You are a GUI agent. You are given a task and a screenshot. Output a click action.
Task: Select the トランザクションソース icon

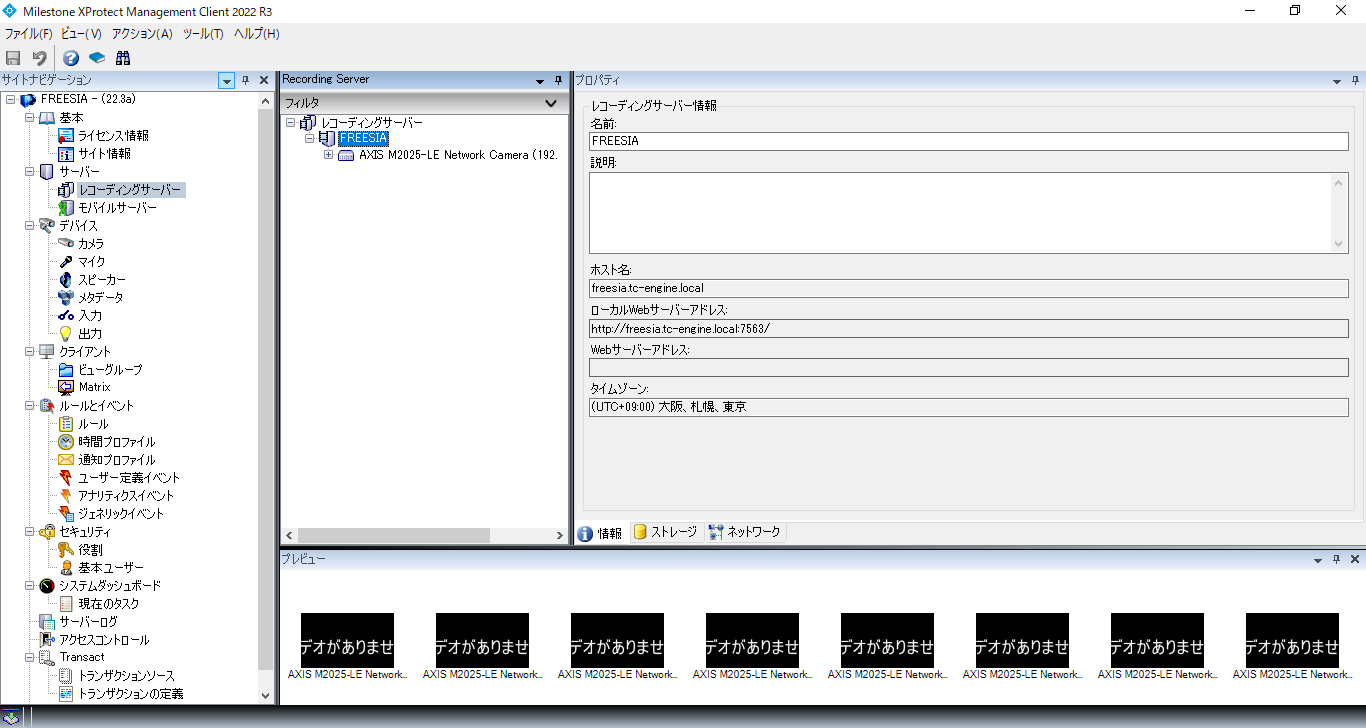click(x=66, y=676)
